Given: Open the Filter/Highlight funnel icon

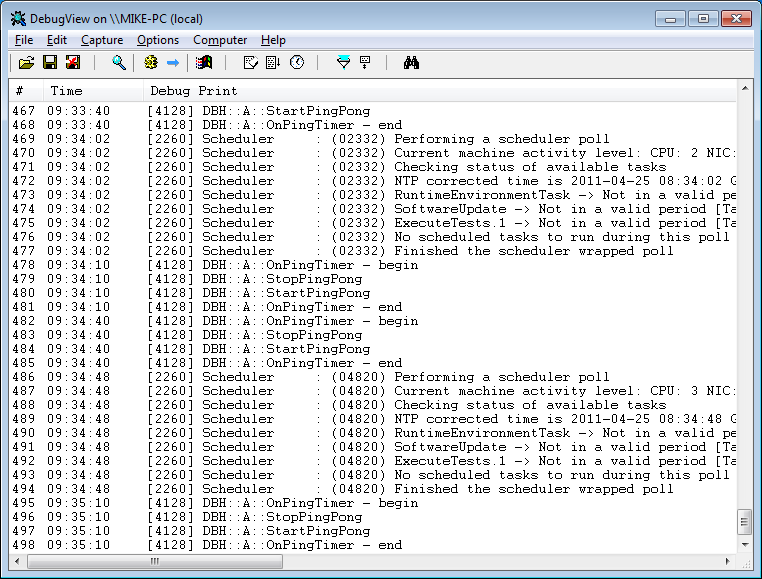Looking at the screenshot, I should click(343, 62).
